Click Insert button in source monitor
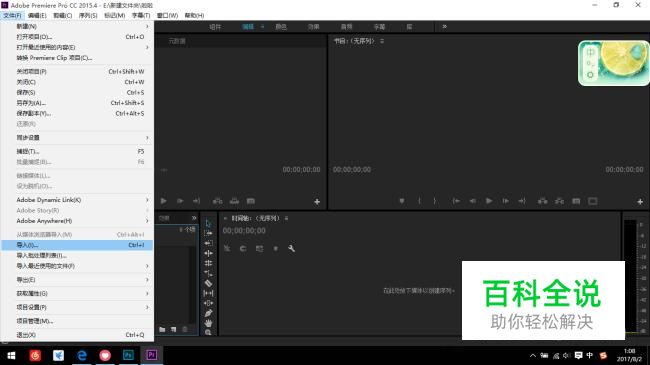 217,201
